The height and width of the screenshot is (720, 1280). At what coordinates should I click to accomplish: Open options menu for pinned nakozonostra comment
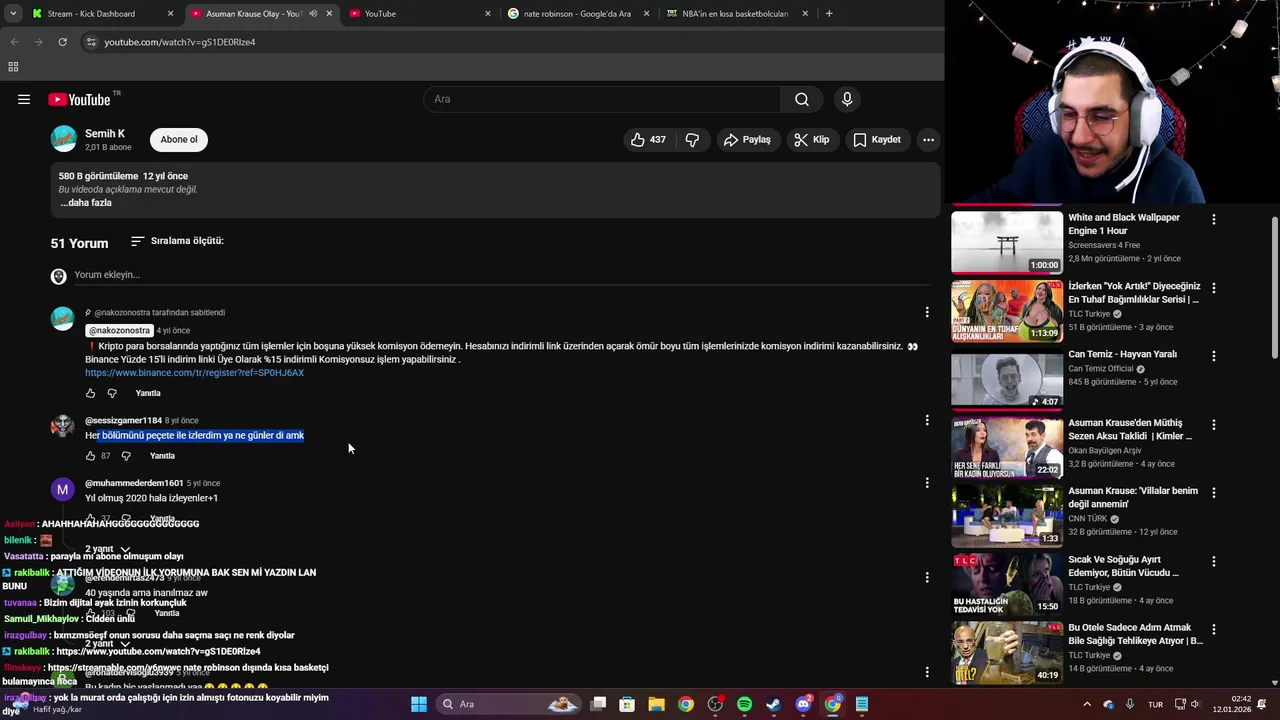[927, 312]
